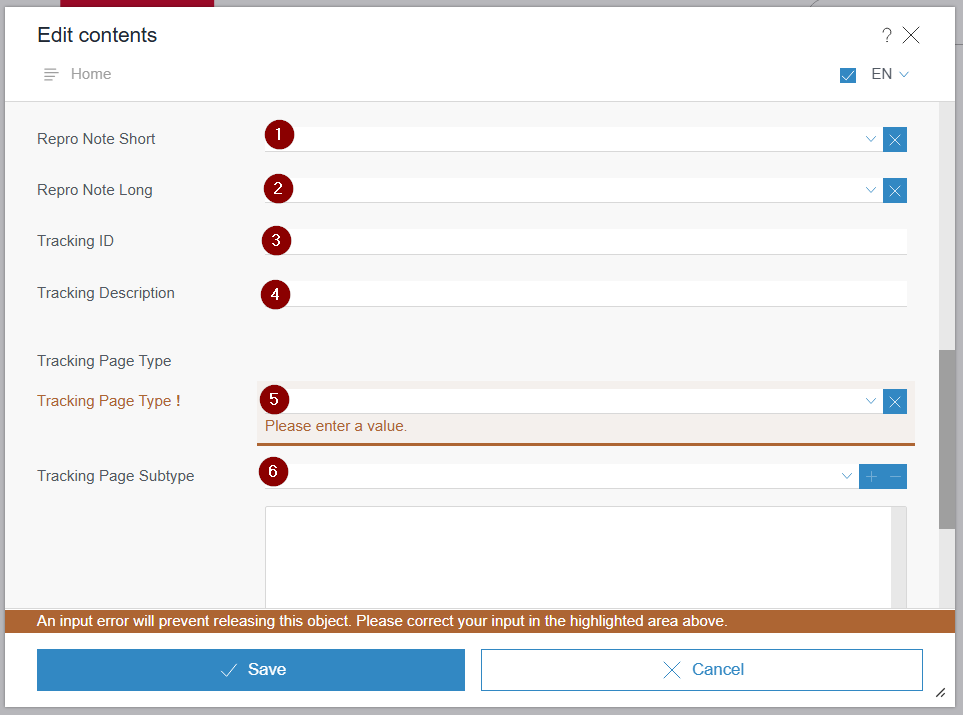Click inside the Tracking Page Subtype list box
The height and width of the screenshot is (715, 963).
coord(578,557)
